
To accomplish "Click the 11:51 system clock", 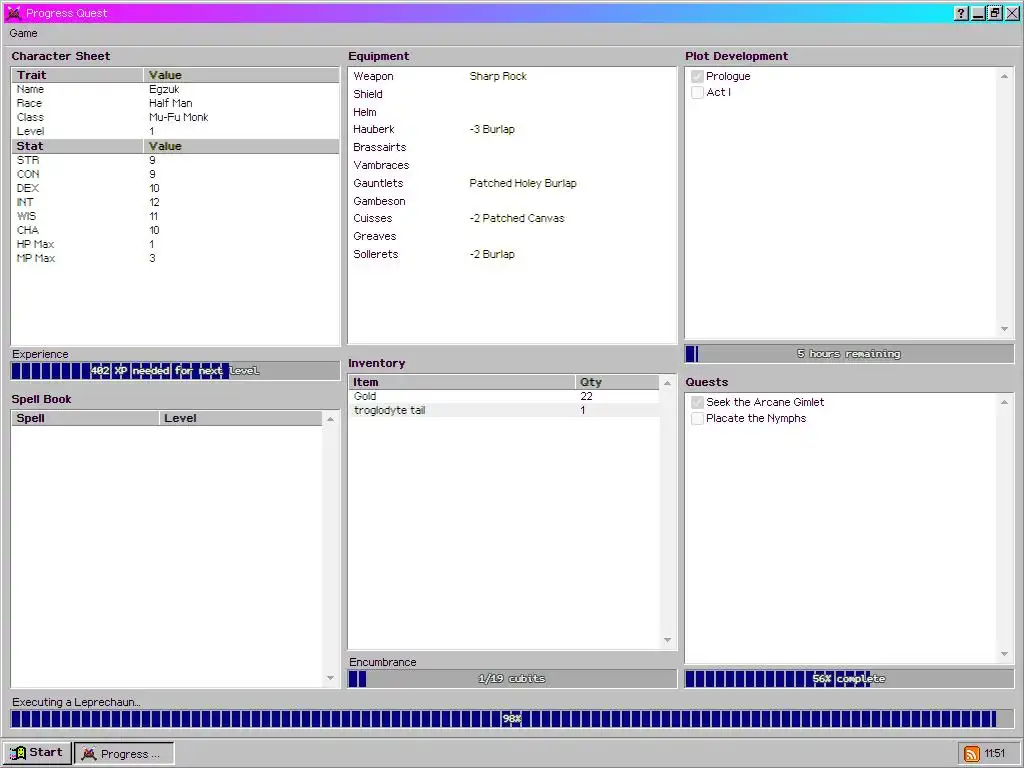I will (x=995, y=754).
